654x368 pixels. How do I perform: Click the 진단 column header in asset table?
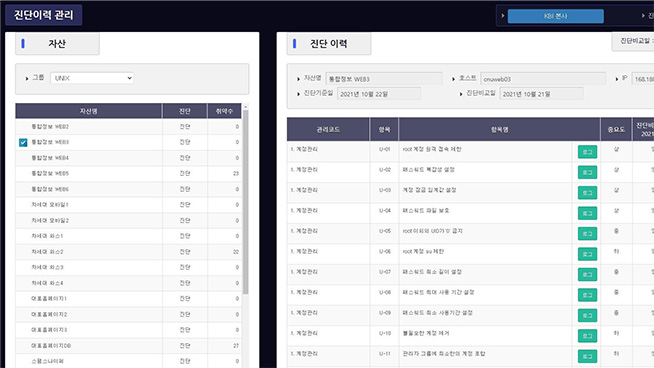[185, 111]
